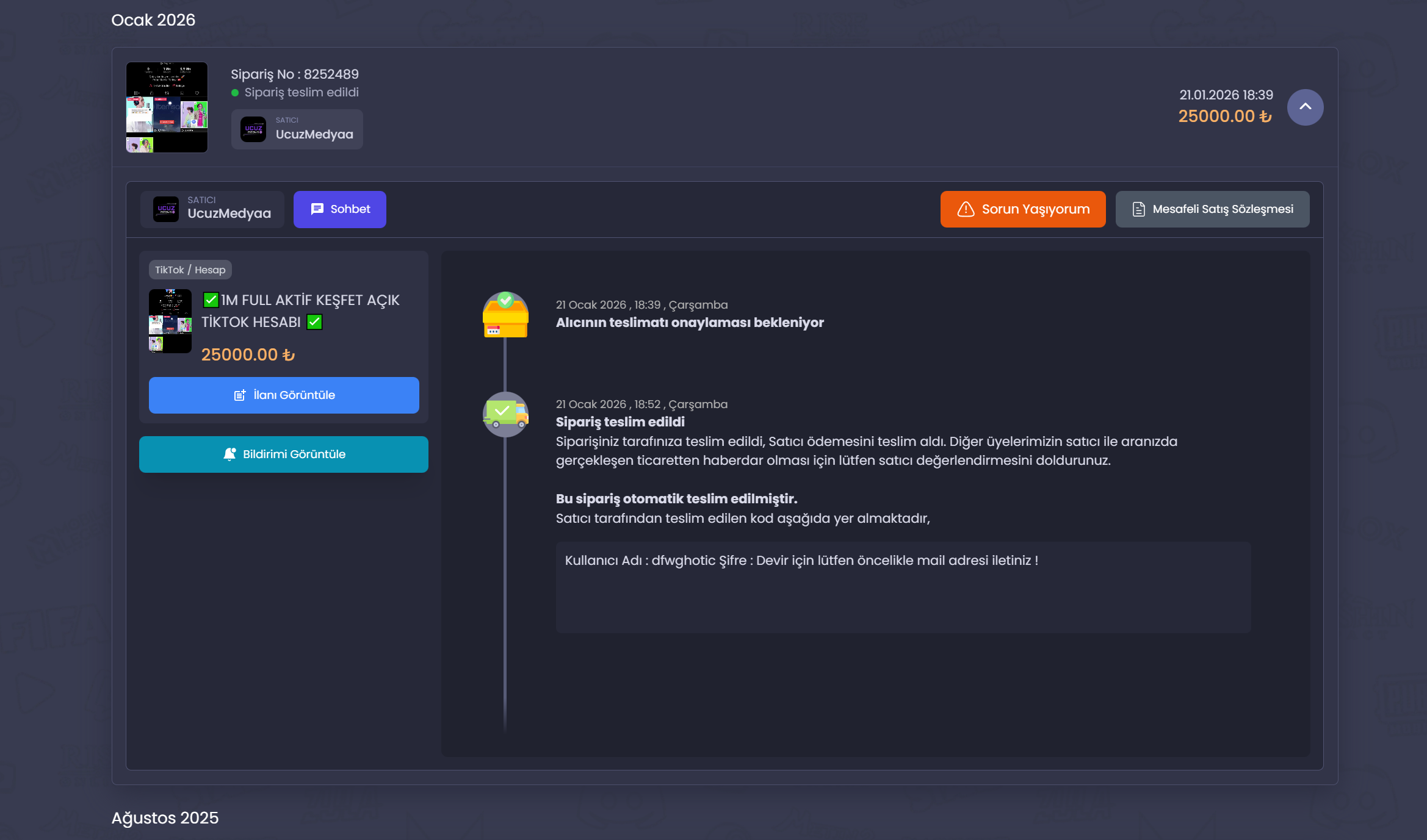Click the document icon on Mesafeli Satış Sözleşmesi

point(1138,209)
